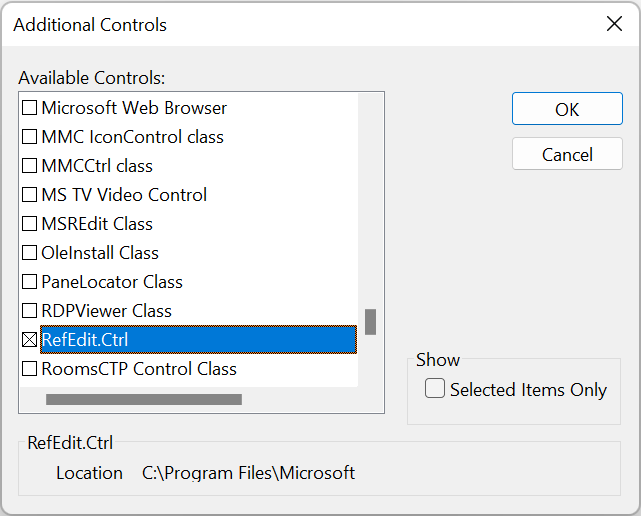The image size is (641, 516).
Task: Click the horizontal scrollbar thumb below list
Action: [144, 399]
